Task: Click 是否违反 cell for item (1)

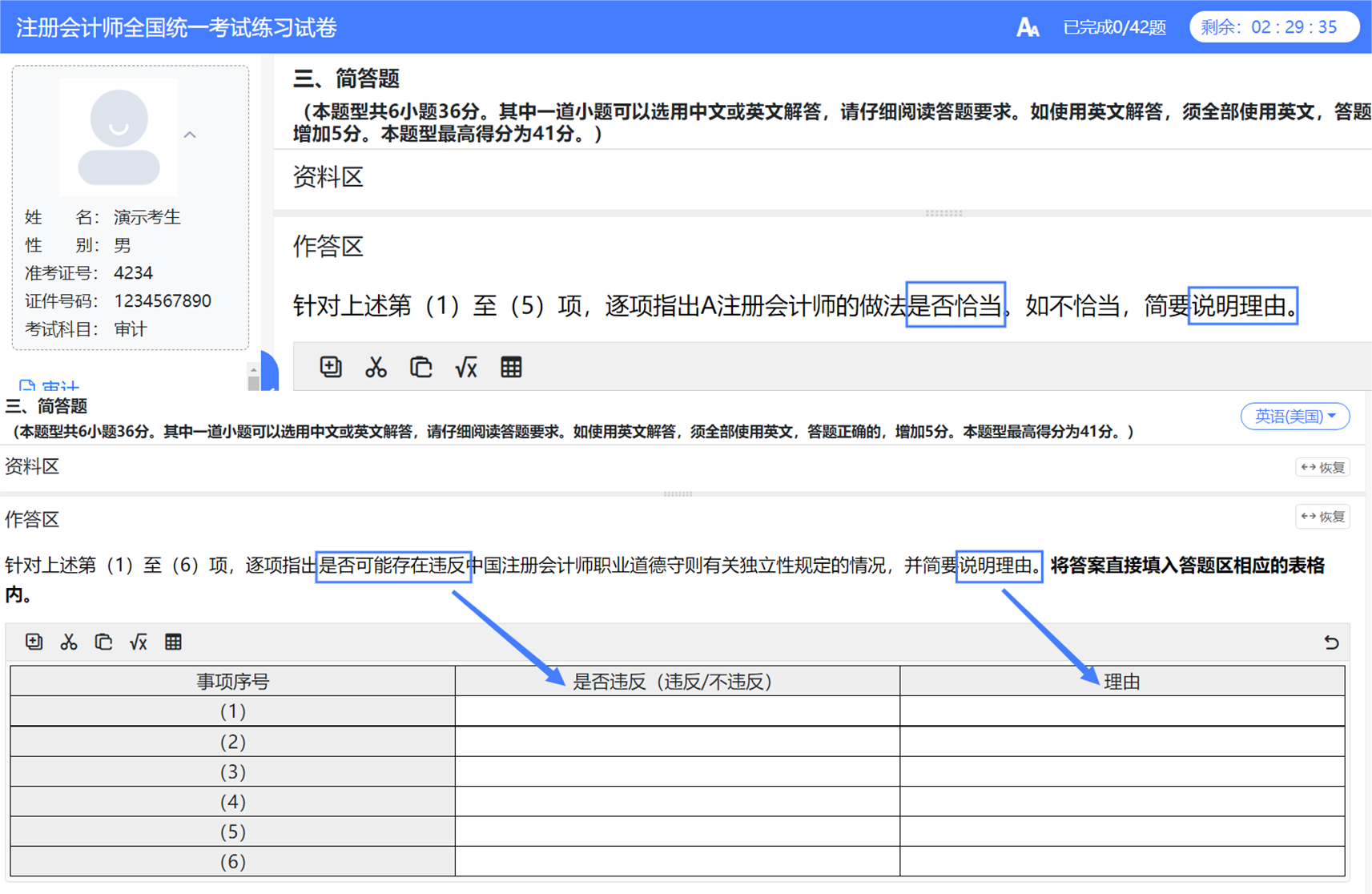Action: tap(677, 711)
